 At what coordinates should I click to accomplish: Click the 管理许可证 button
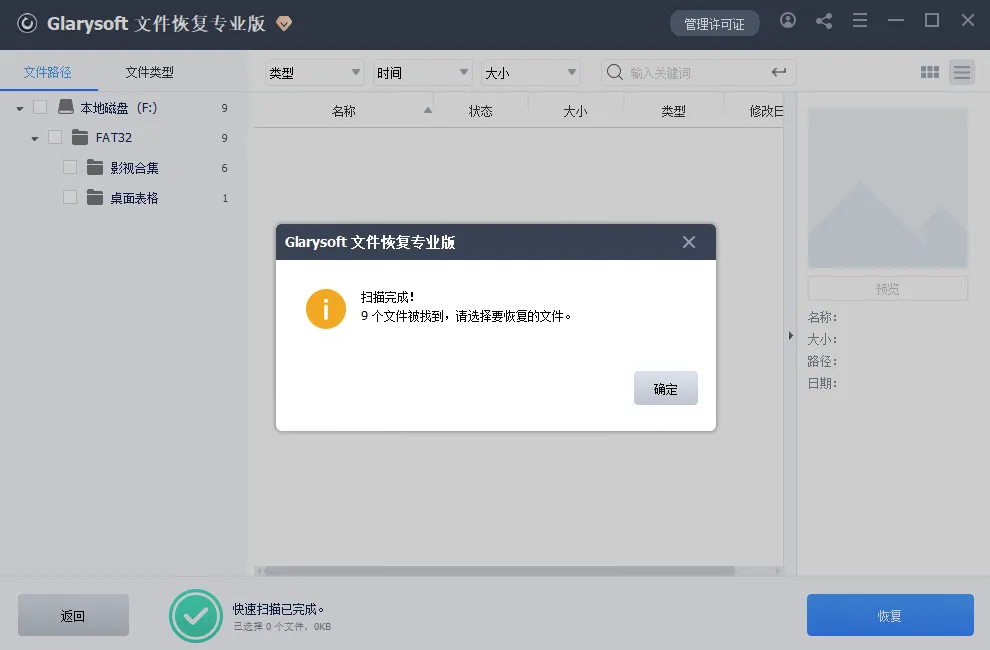click(714, 24)
